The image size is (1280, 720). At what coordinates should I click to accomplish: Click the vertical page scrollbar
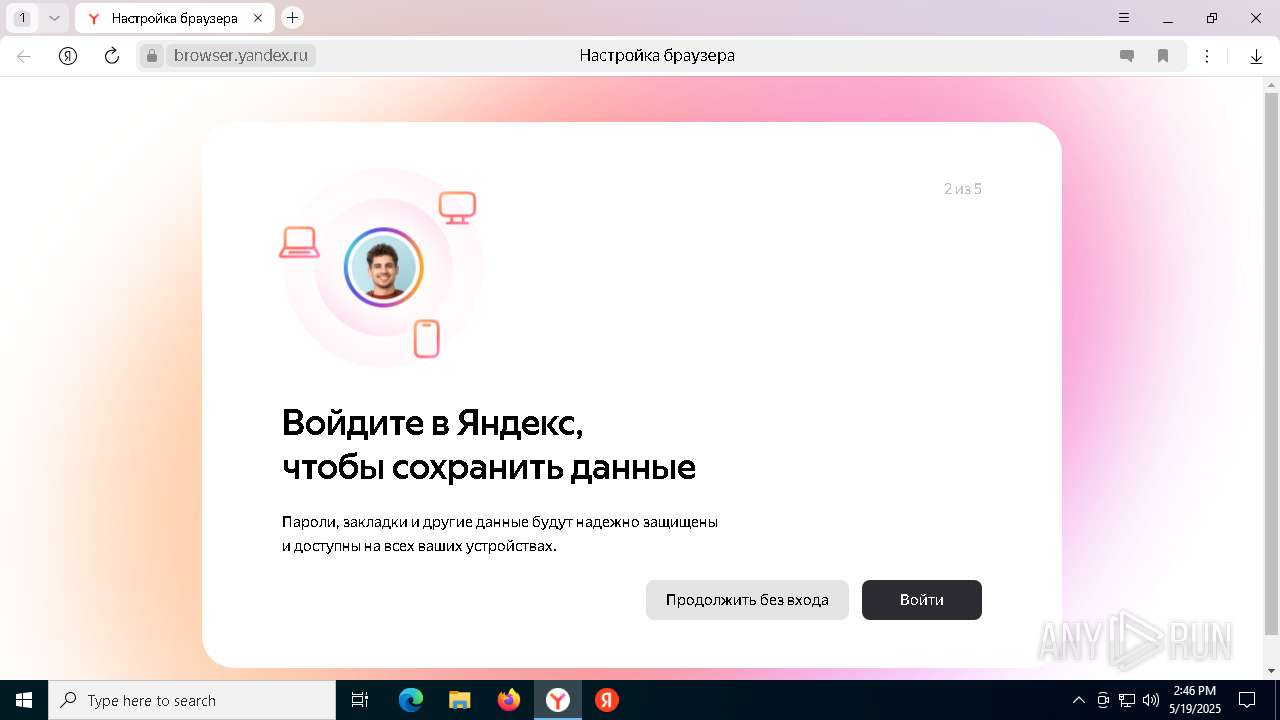click(1271, 365)
